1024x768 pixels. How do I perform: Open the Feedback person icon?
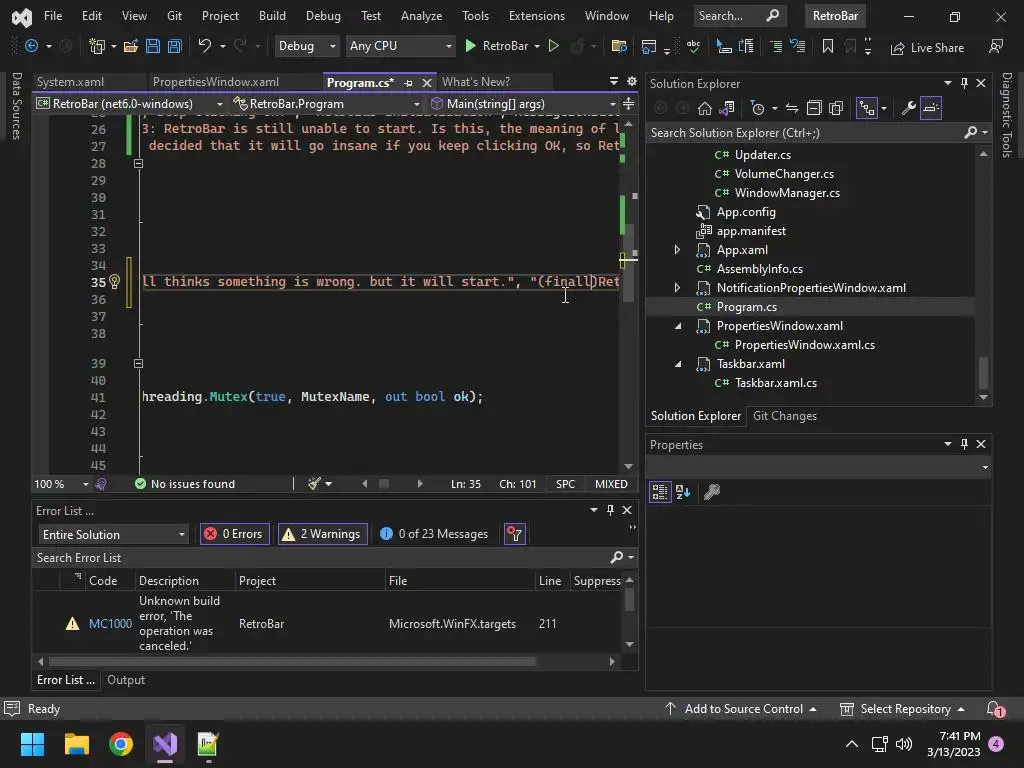pyautogui.click(x=996, y=47)
